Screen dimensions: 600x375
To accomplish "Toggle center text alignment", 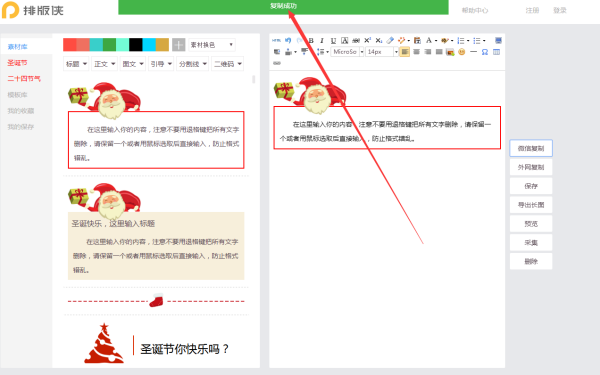I will [x=416, y=52].
